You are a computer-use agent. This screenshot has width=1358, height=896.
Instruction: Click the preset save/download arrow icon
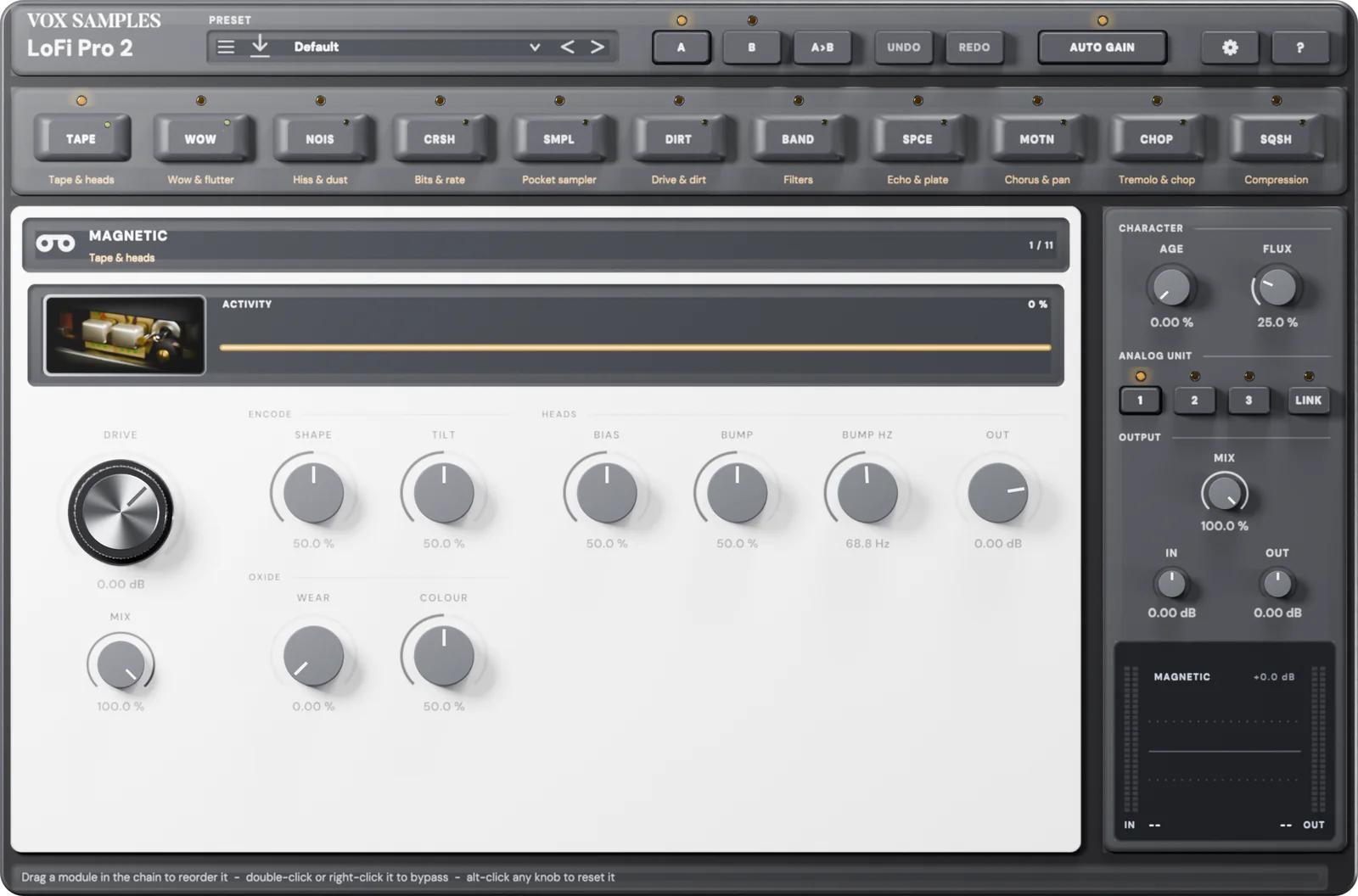[260, 47]
